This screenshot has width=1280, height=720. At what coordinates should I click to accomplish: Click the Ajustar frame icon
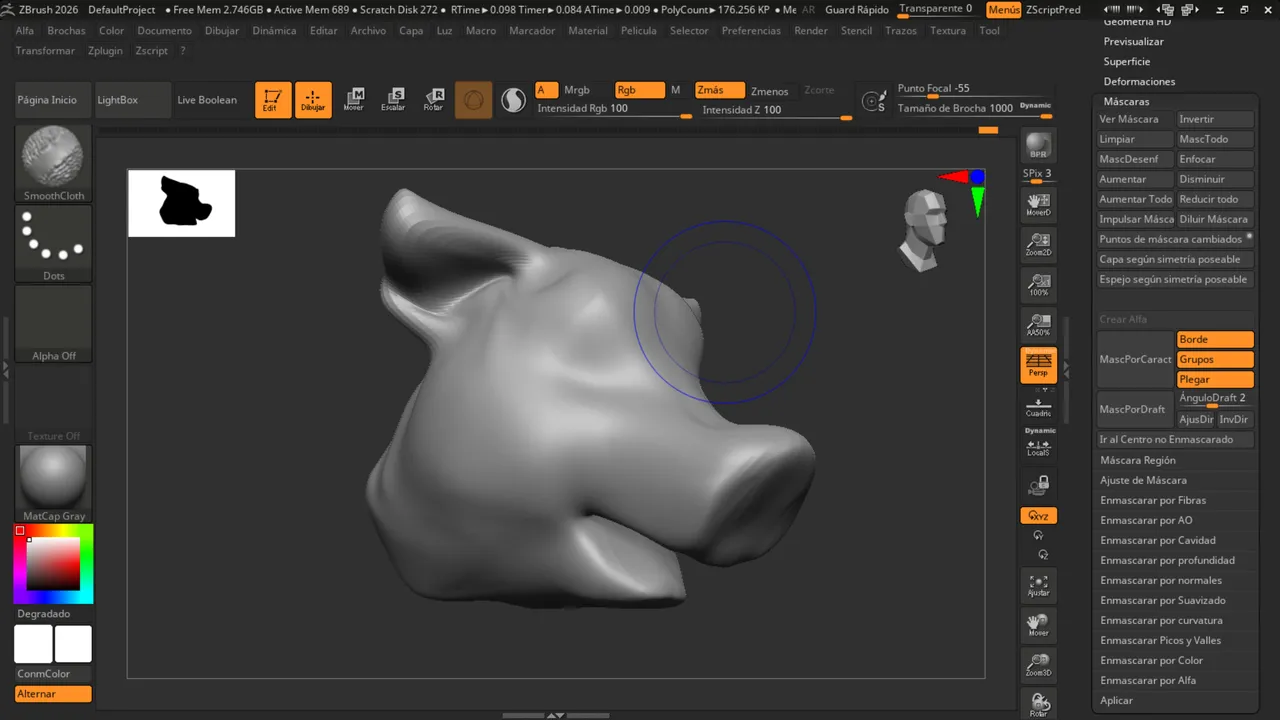[x=1039, y=585]
